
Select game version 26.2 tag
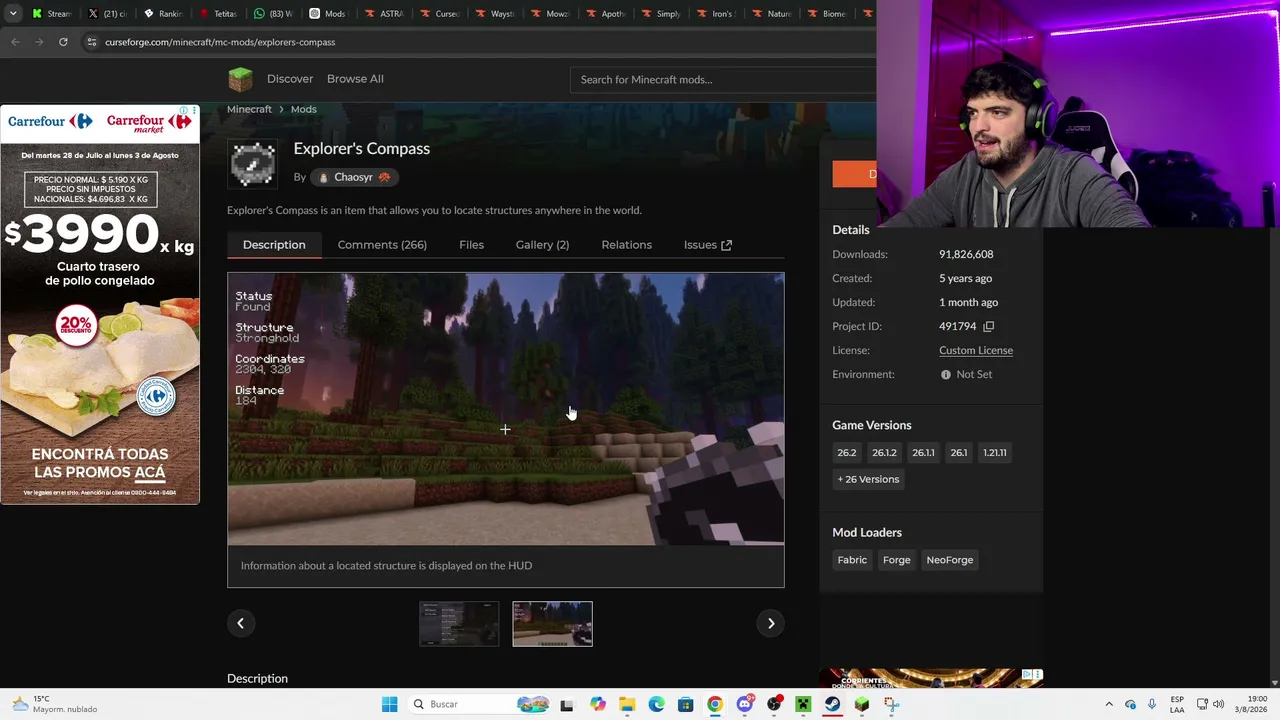coord(847,453)
